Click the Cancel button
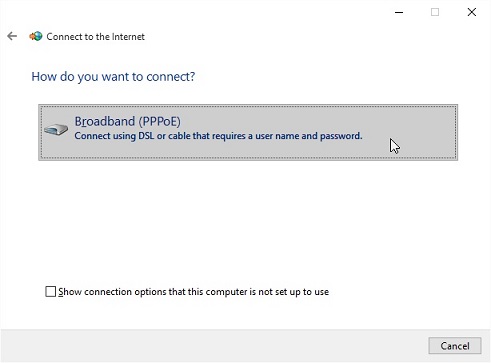491x363 pixels. [455, 346]
